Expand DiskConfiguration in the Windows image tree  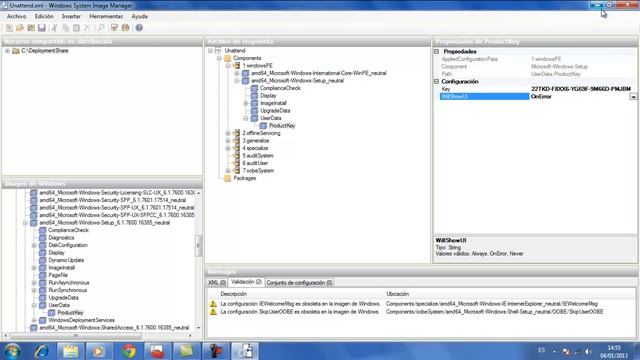point(34,245)
